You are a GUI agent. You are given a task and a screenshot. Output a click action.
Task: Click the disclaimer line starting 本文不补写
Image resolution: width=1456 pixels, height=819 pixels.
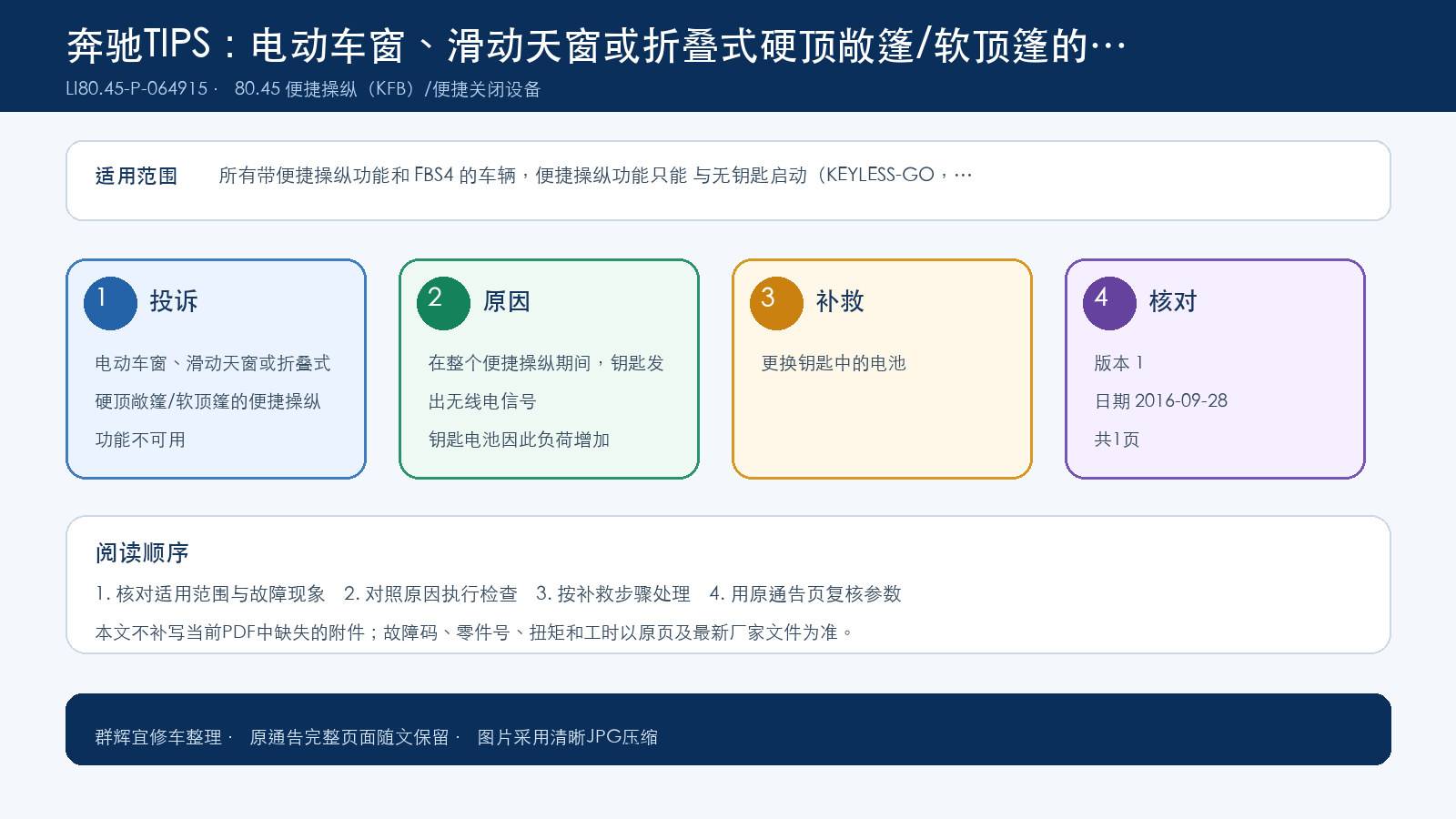coord(474,632)
